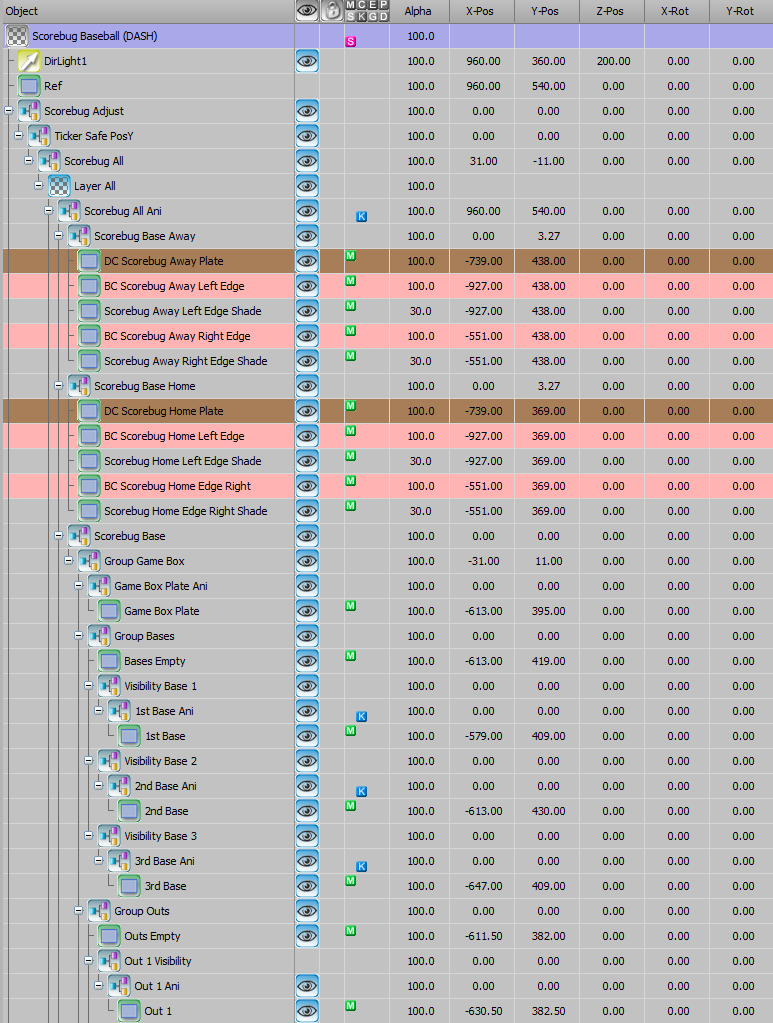
Task: Click M badge on Scorebug Away Right Edge Shade
Action: tap(350, 356)
